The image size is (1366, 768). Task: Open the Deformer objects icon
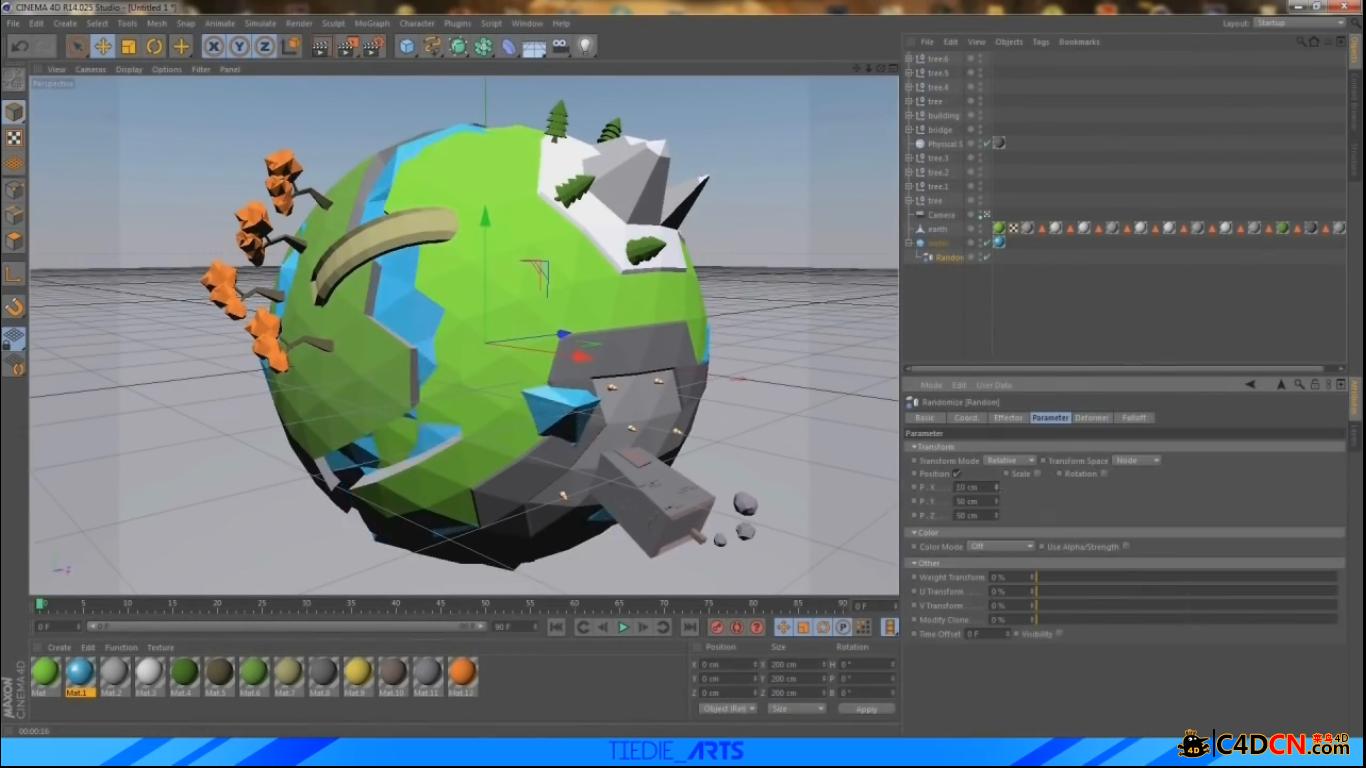click(509, 46)
